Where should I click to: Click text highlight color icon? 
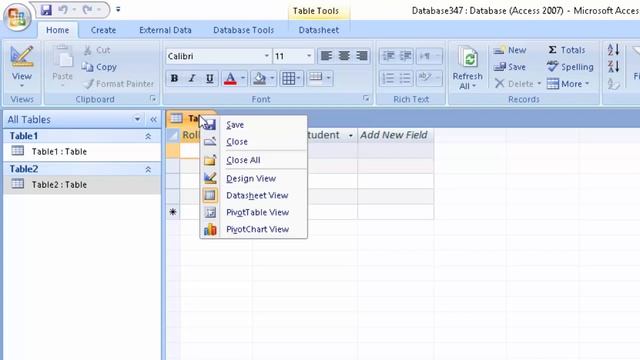[425, 78]
